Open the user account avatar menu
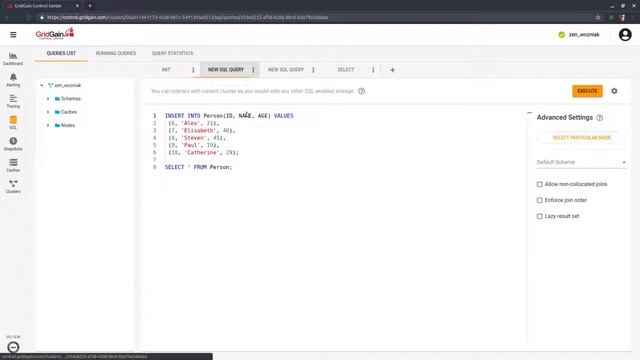The width and height of the screenshot is (640, 360). (x=625, y=35)
